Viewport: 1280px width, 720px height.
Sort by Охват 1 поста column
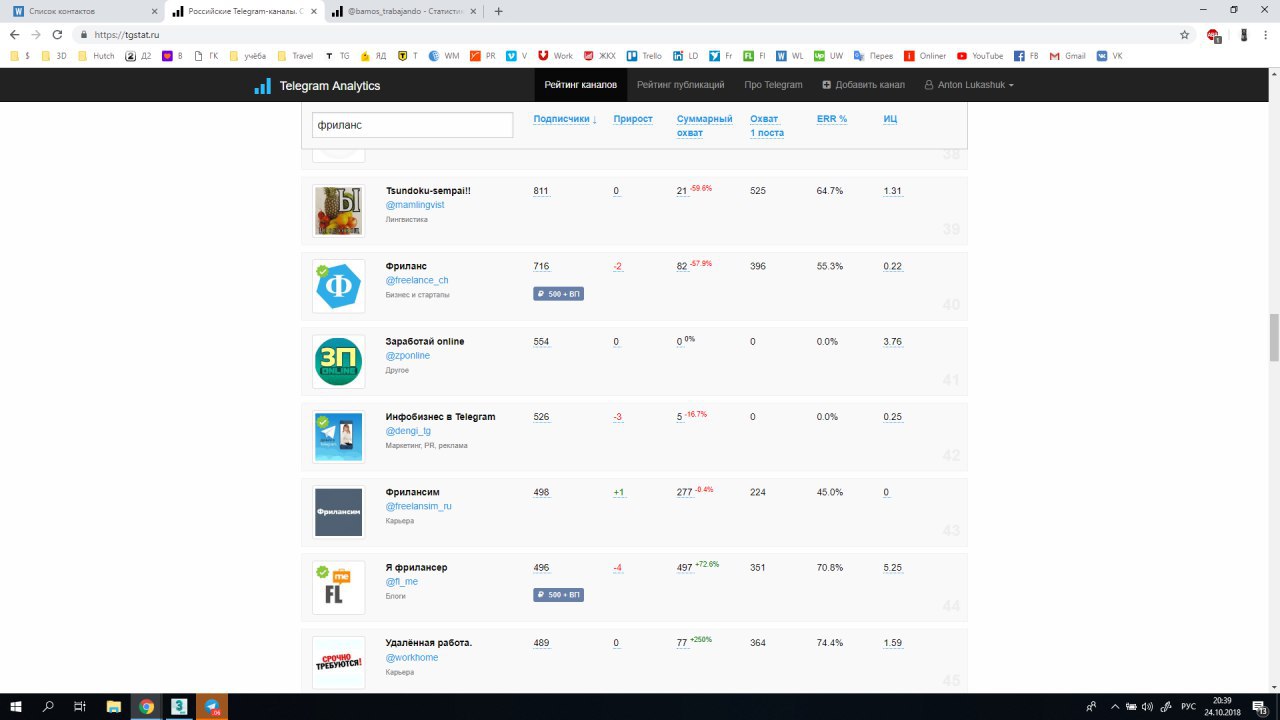pos(767,125)
